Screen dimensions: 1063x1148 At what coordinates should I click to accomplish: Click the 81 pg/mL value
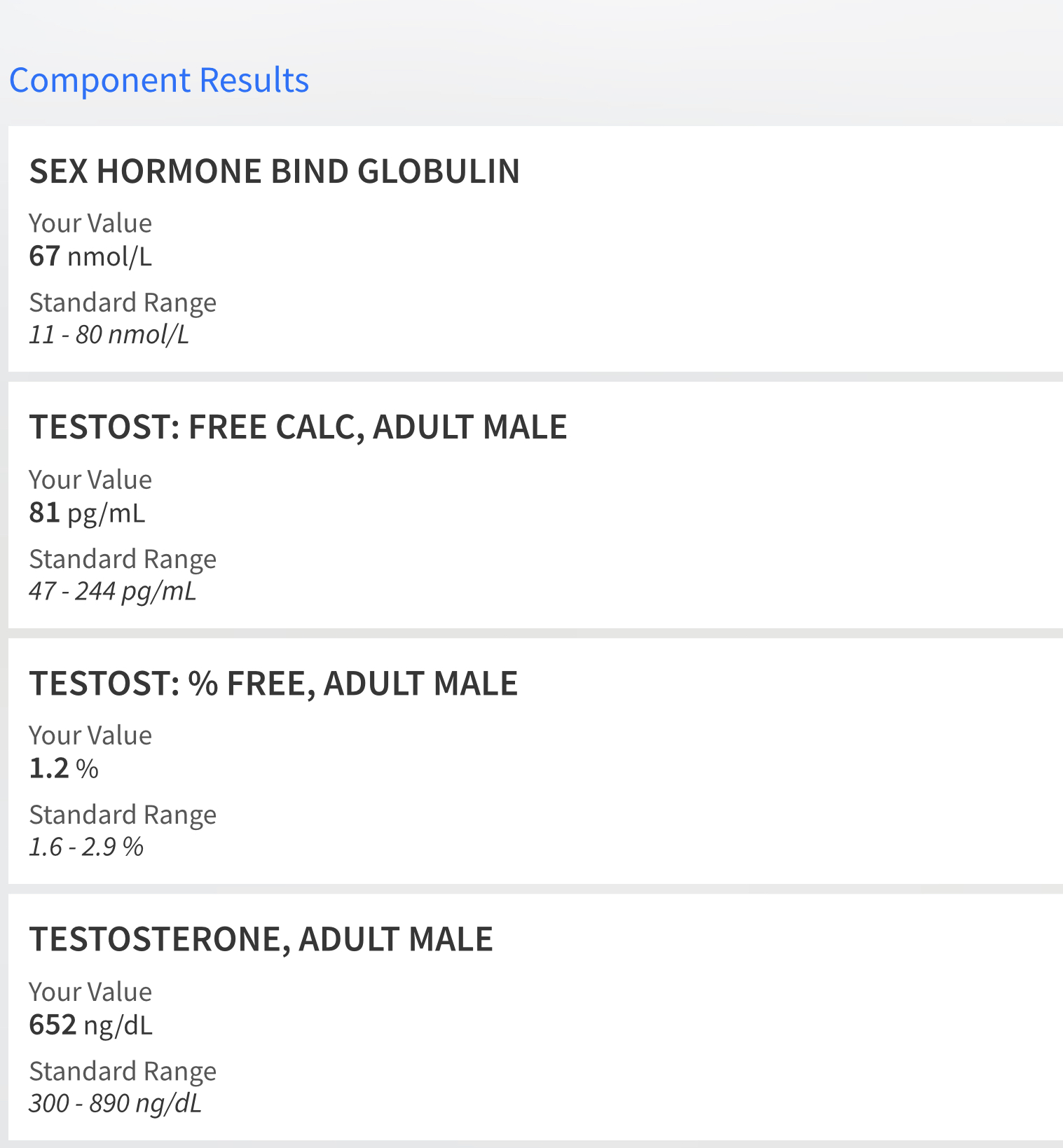pos(87,513)
